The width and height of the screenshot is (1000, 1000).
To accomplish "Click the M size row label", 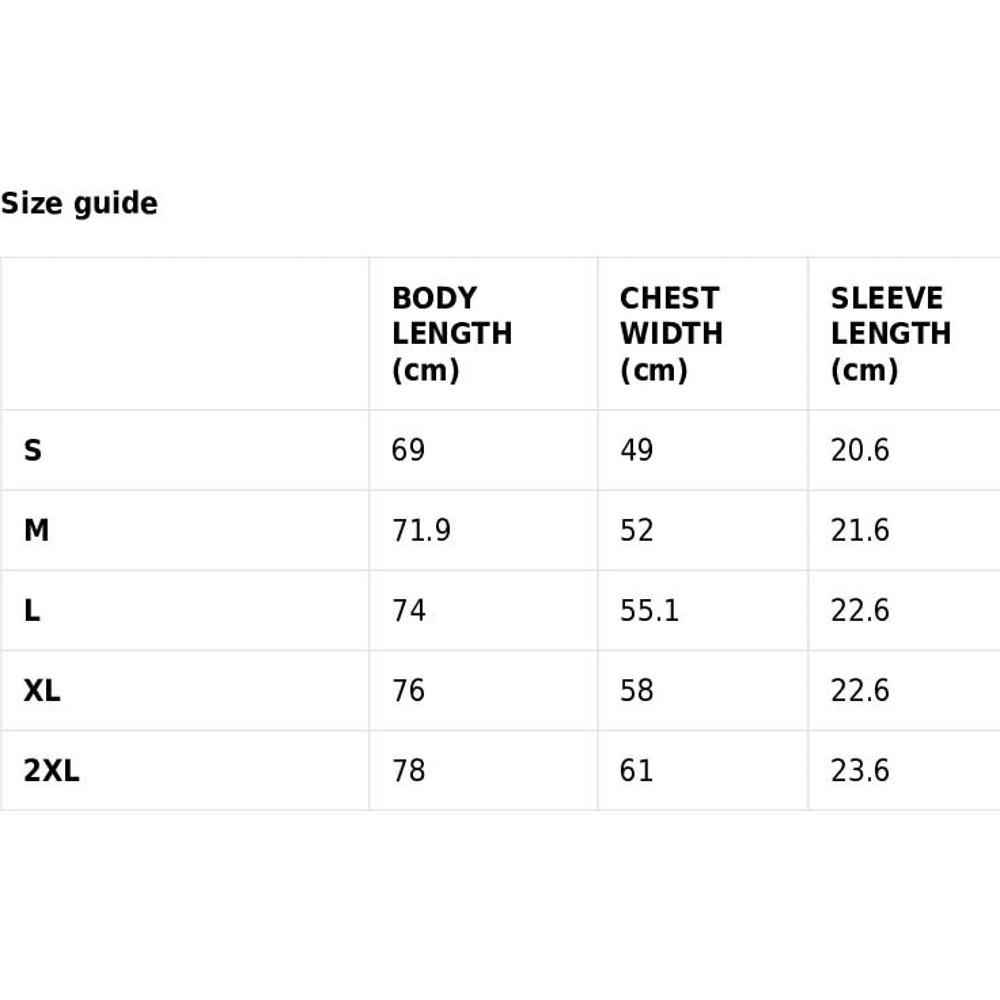I will [36, 531].
